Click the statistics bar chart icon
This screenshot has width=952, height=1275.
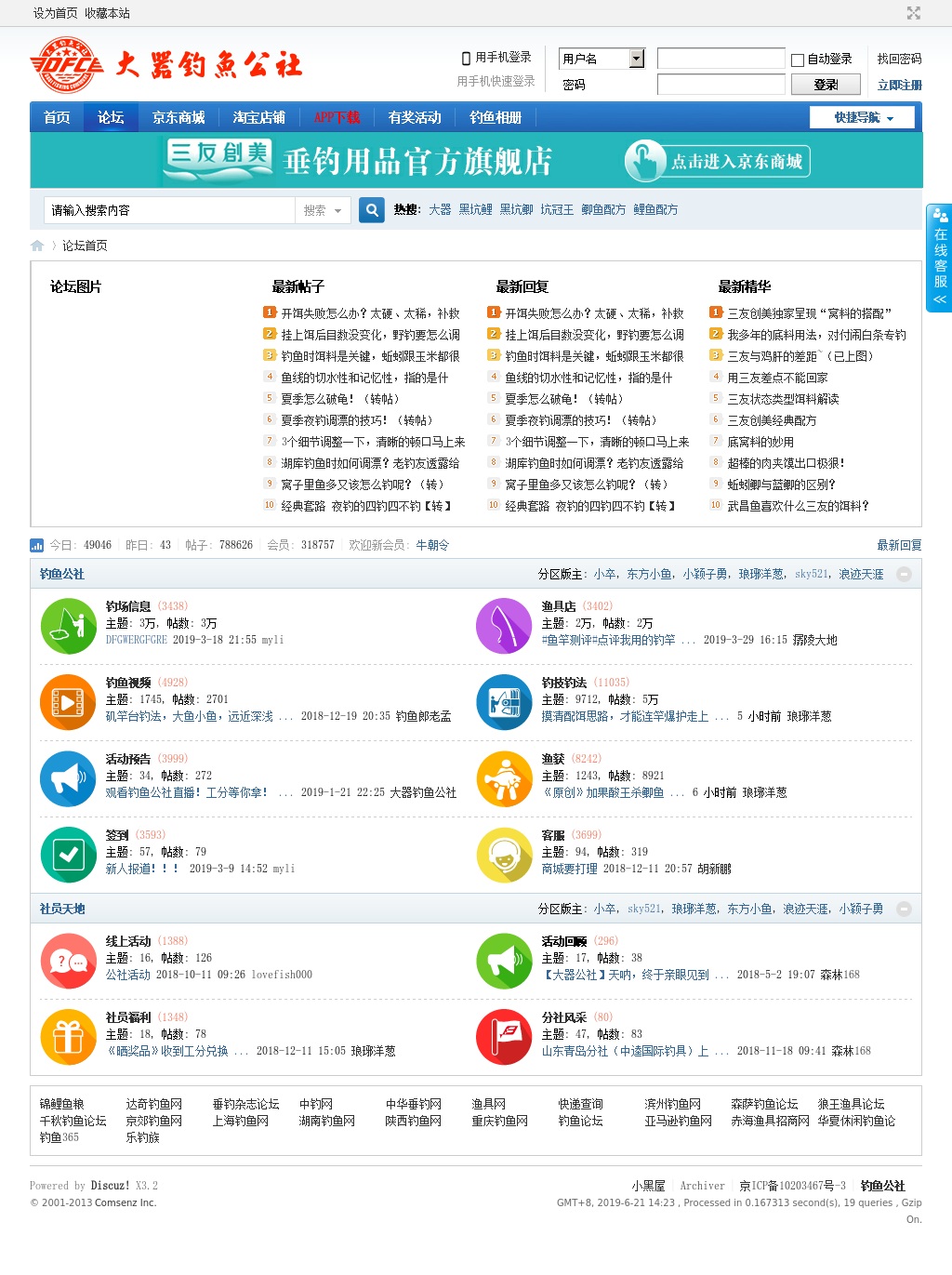point(37,545)
